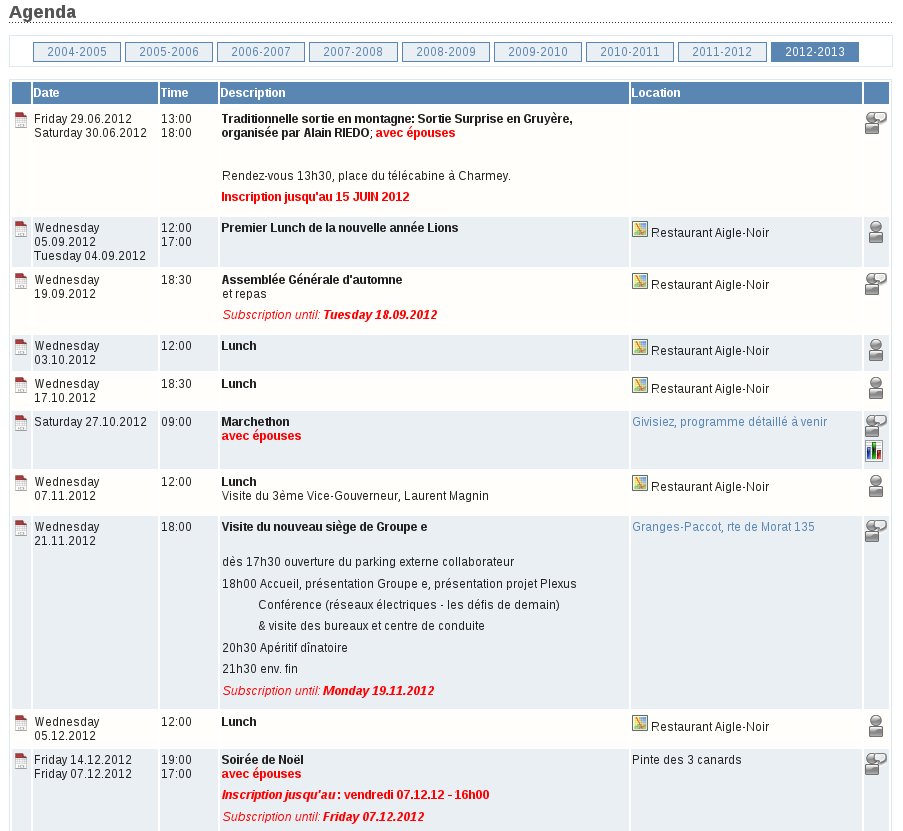Viewport: 903px width, 831px height.
Task: Click 'Monday 19.11.2012' subscription deadline
Action: click(378, 691)
